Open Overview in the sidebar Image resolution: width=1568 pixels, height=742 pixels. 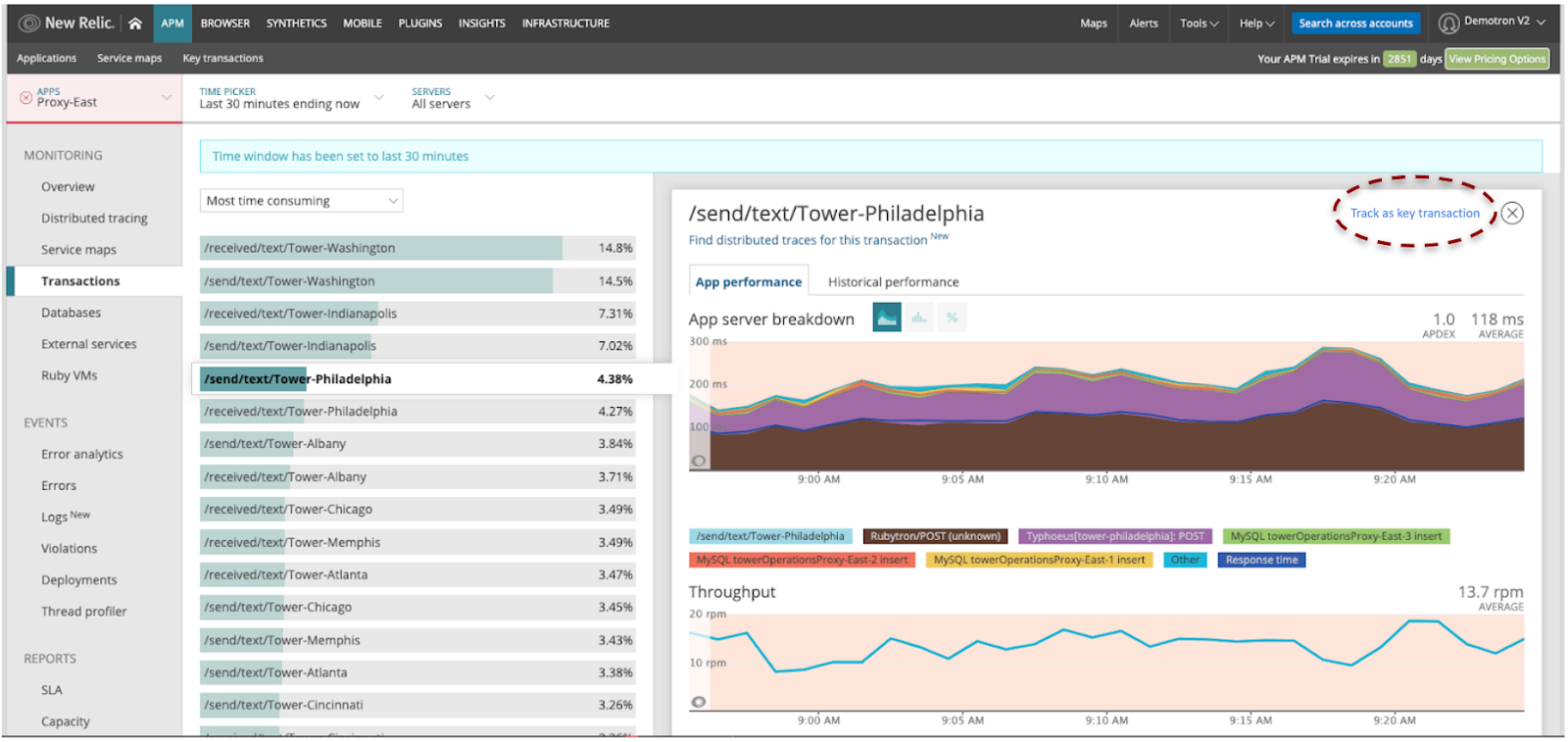coord(68,187)
